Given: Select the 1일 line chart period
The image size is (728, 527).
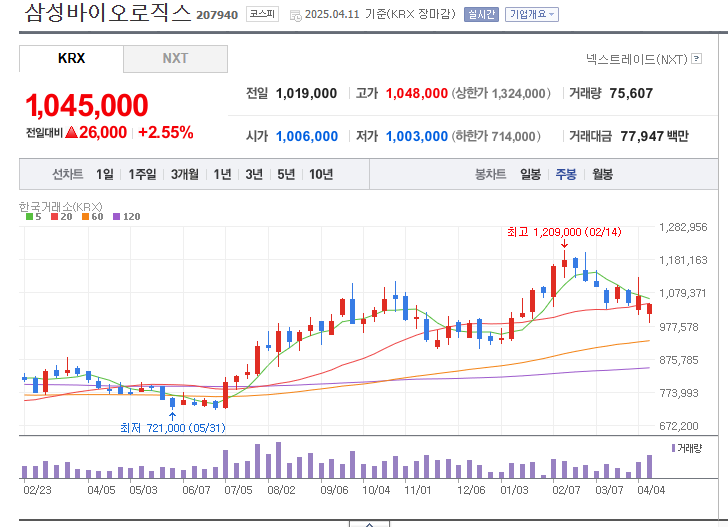Looking at the screenshot, I should (x=105, y=174).
